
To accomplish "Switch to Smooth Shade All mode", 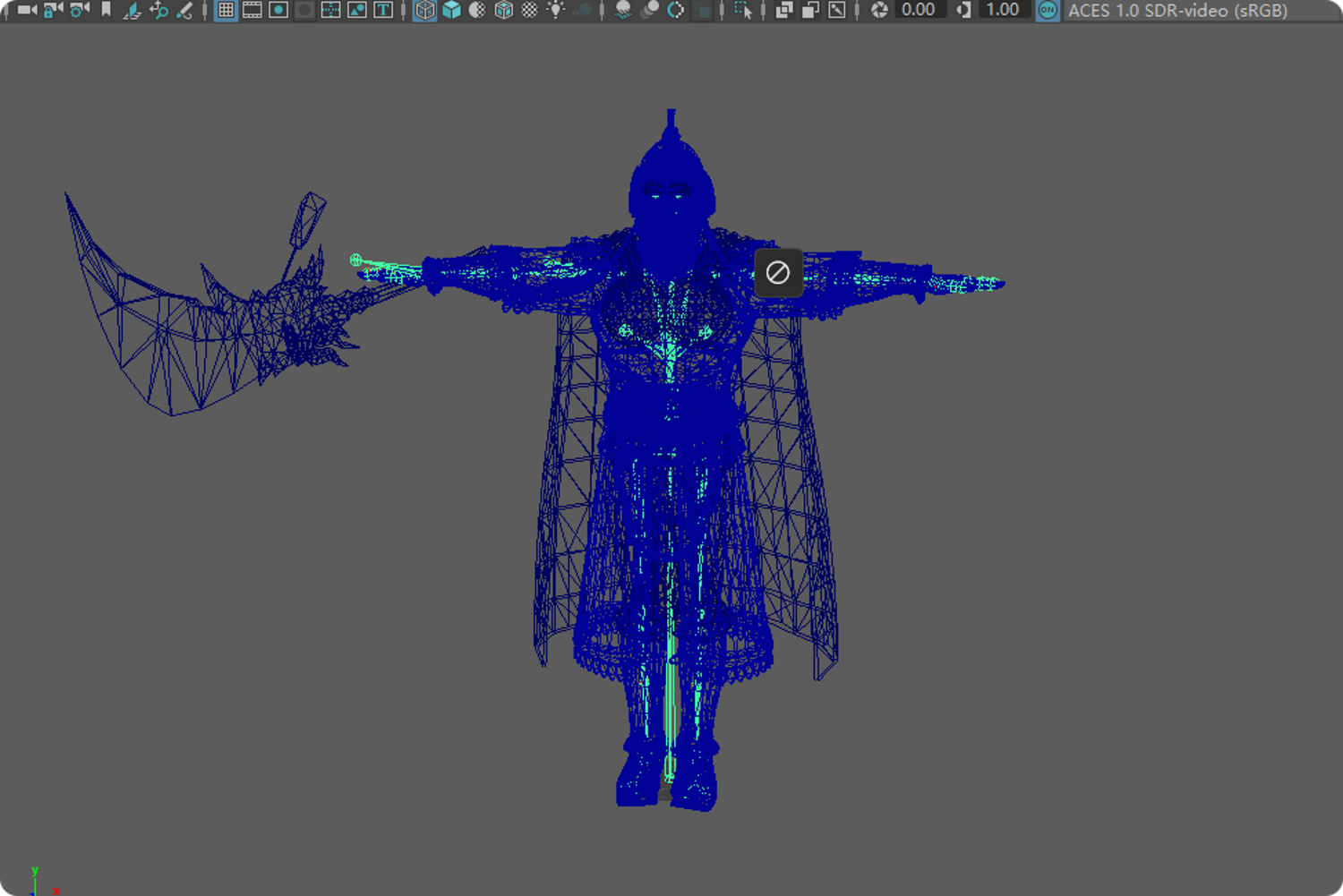I will (451, 10).
